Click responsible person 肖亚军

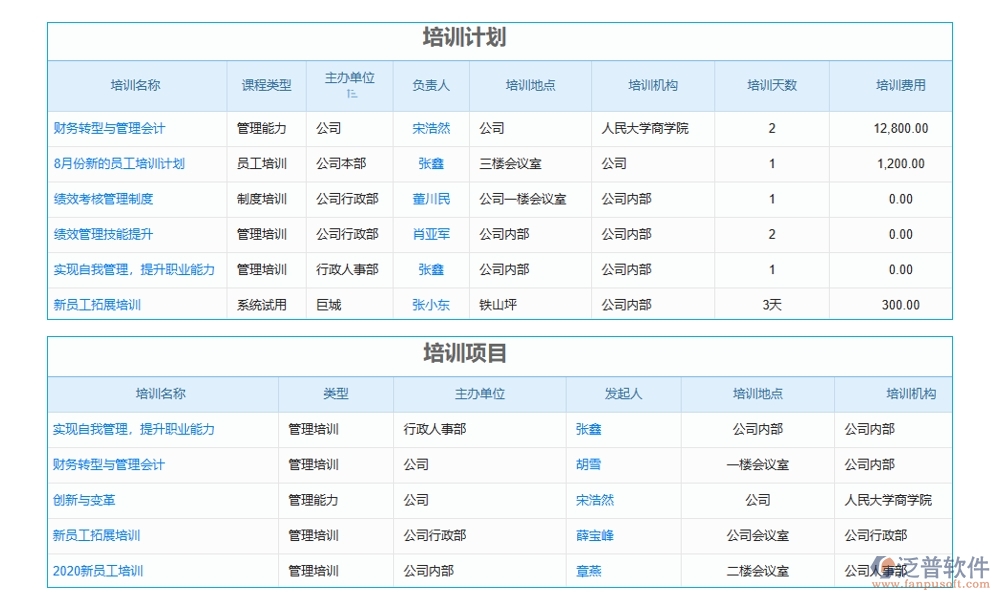click(430, 234)
